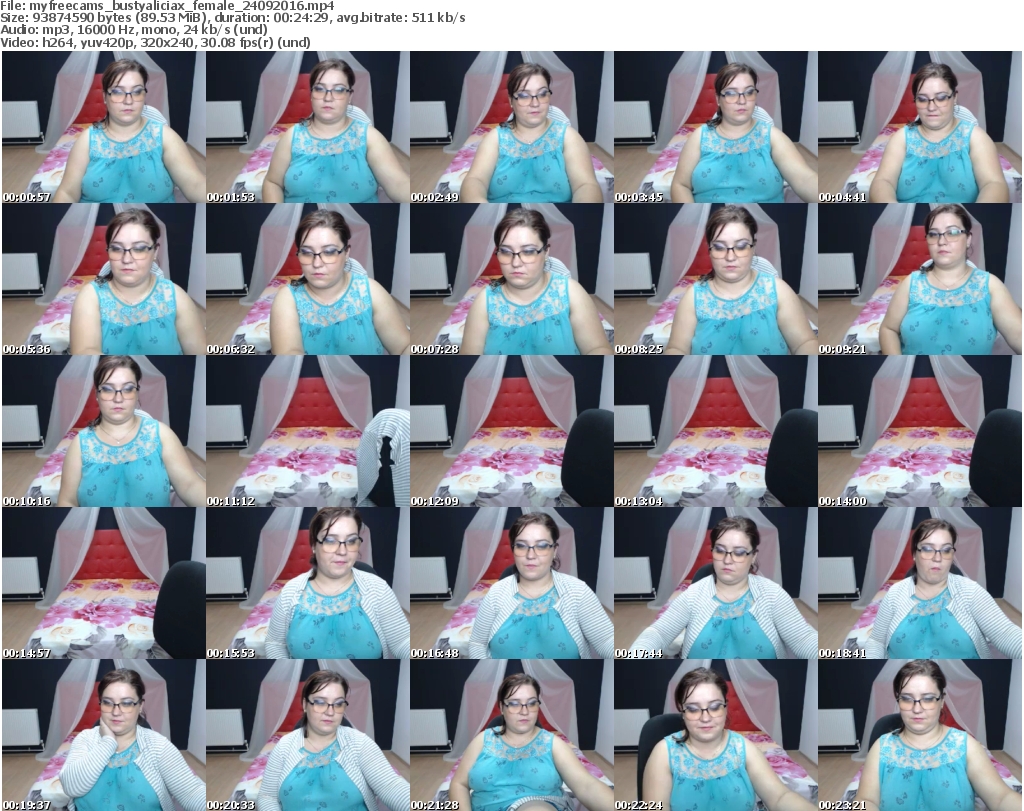
Task: Click the Video h264 info line
Action: 155,42
